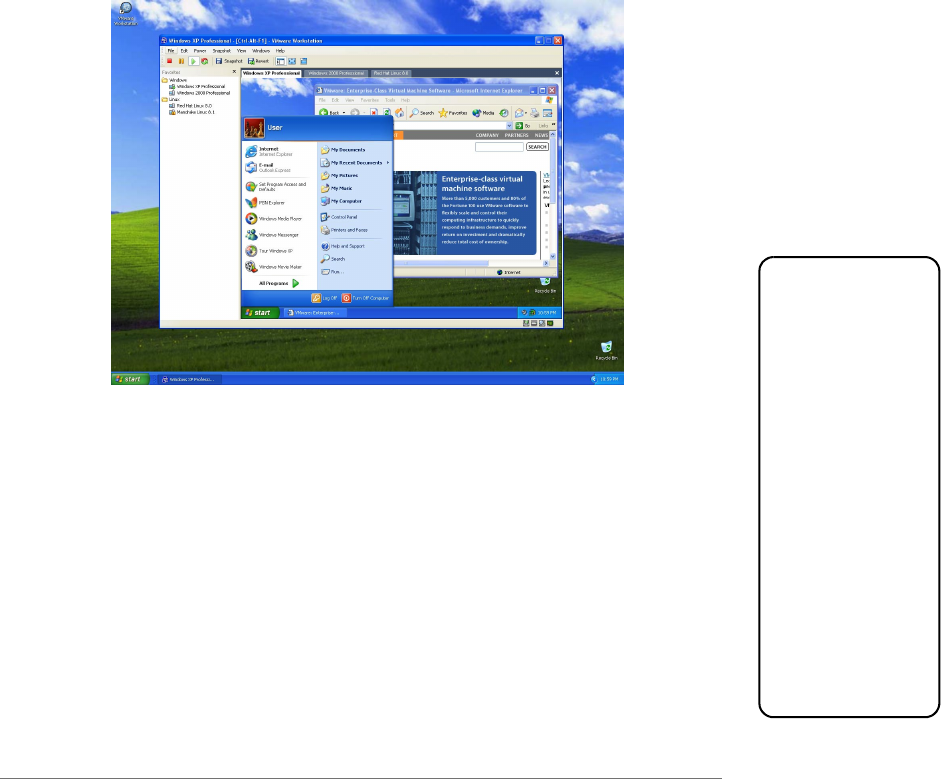Open the Help menu in VMware Workstation
The width and height of the screenshot is (941, 779).
click(280, 51)
